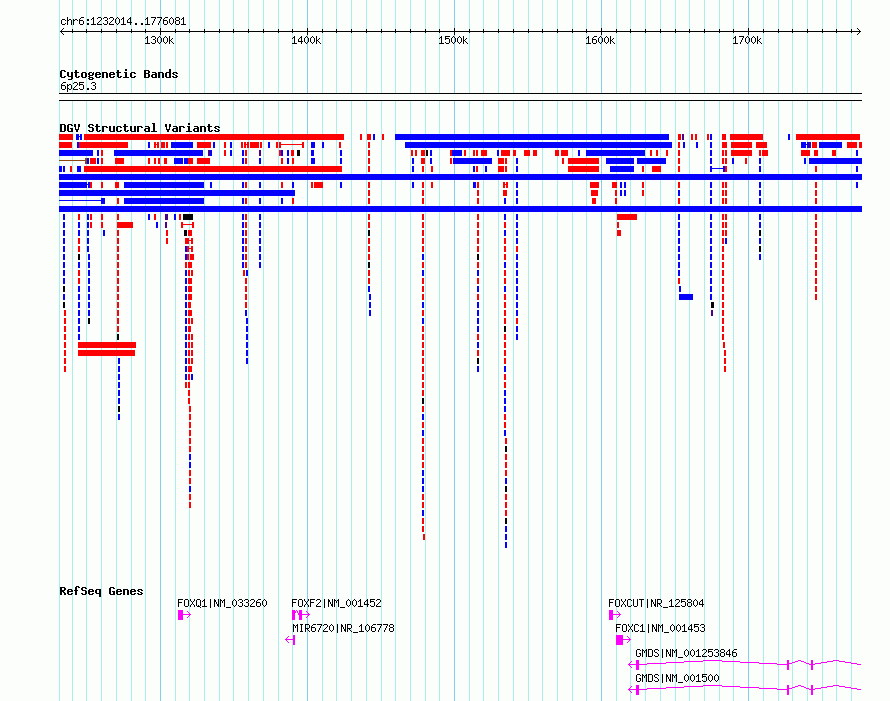Select the FOXQ1 gene glyph arrow
The image size is (890, 701).
184,615
